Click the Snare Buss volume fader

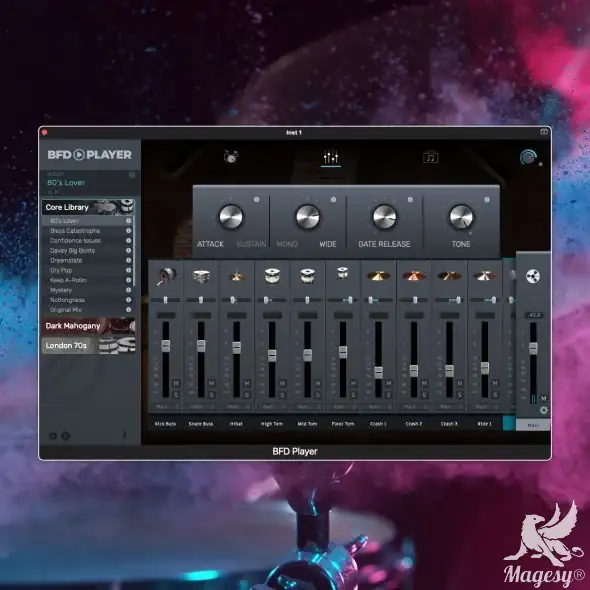[201, 345]
